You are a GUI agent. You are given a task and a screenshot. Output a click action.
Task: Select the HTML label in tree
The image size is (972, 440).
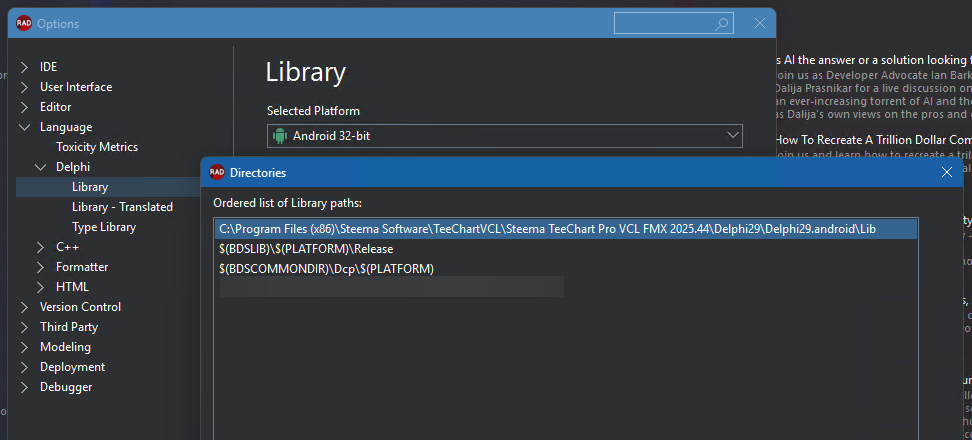click(72, 287)
